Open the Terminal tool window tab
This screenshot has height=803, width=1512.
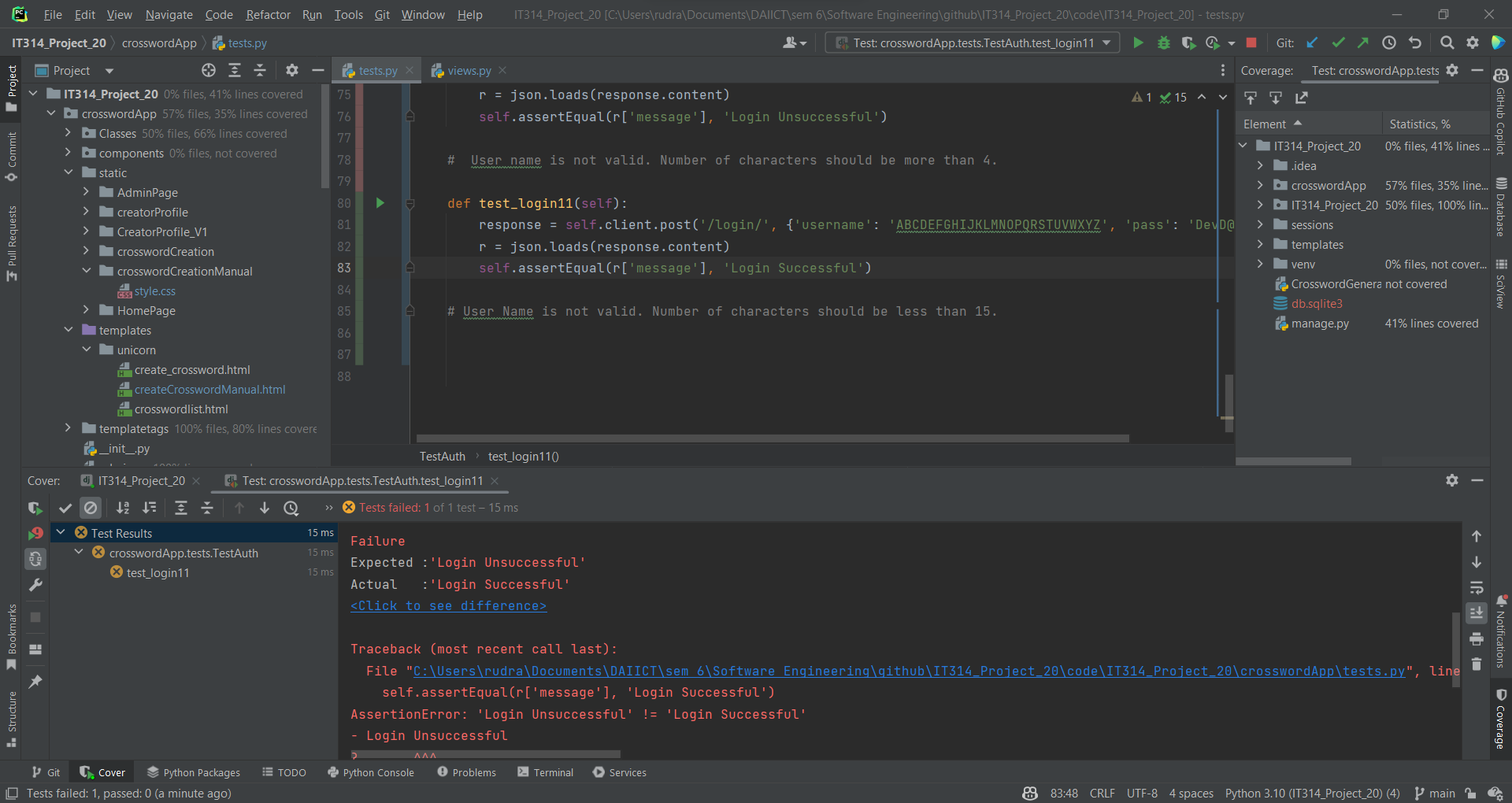545,772
